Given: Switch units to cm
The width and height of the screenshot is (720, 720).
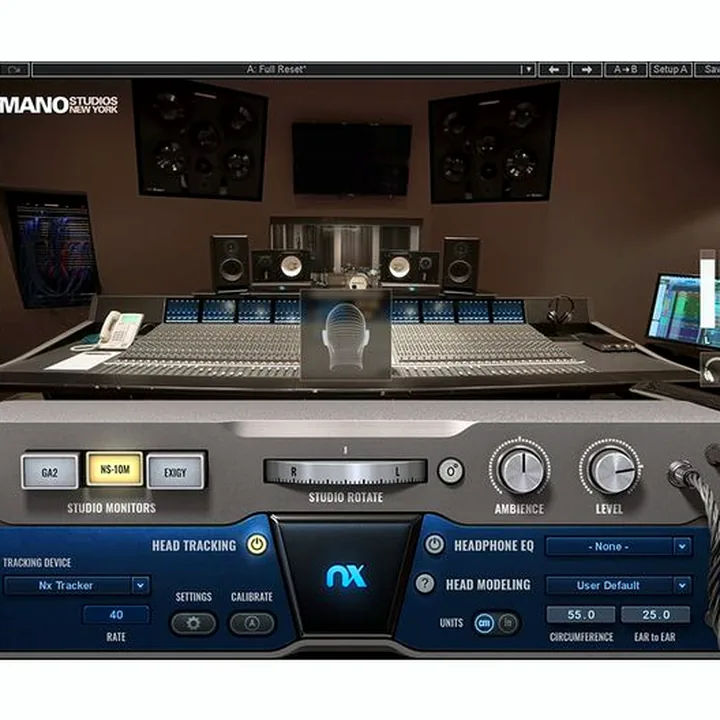Looking at the screenshot, I should coord(484,623).
